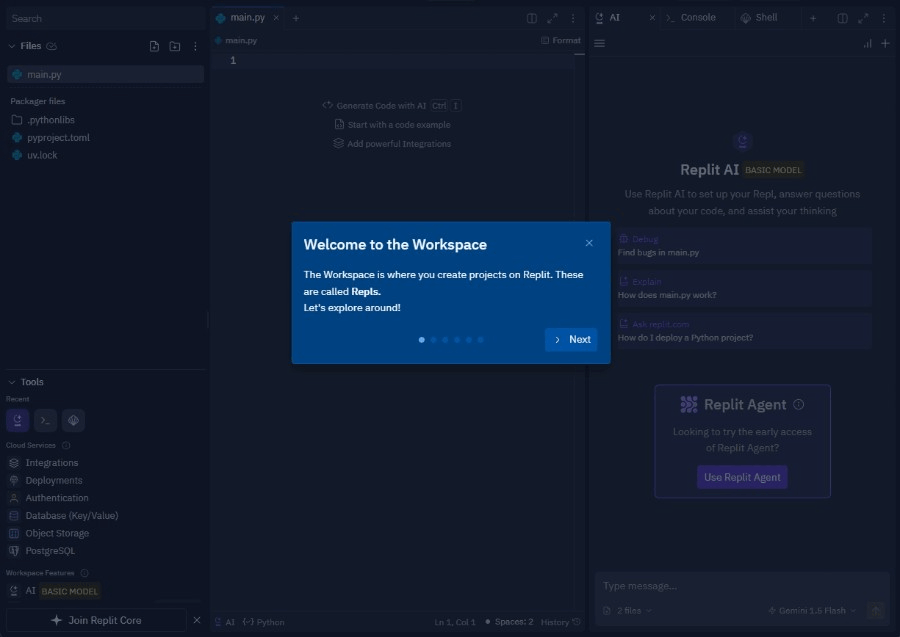
Task: Add a new tab in editor pane
Action: click(296, 18)
